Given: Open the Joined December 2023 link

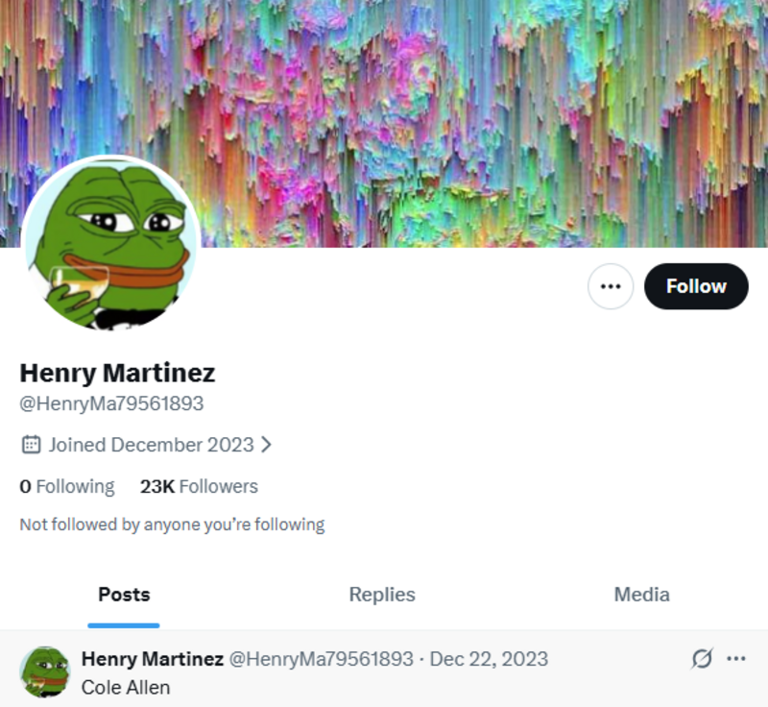Looking at the screenshot, I should coord(151,445).
